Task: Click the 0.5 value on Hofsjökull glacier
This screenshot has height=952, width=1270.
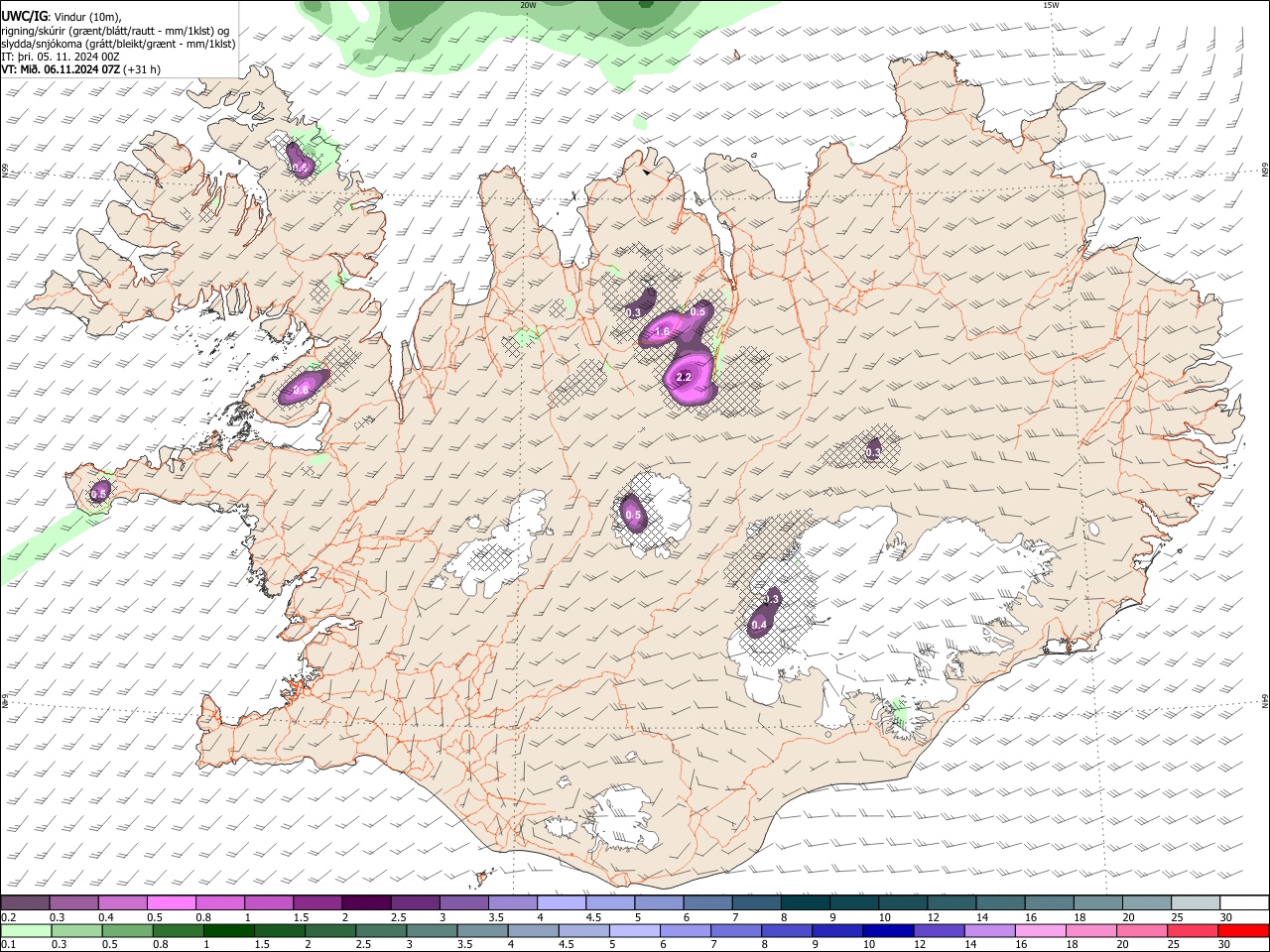Action: 633,514
